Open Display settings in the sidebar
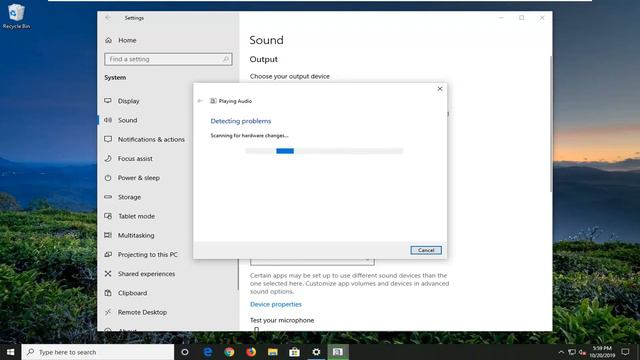The height and width of the screenshot is (360, 640). pyautogui.click(x=128, y=101)
